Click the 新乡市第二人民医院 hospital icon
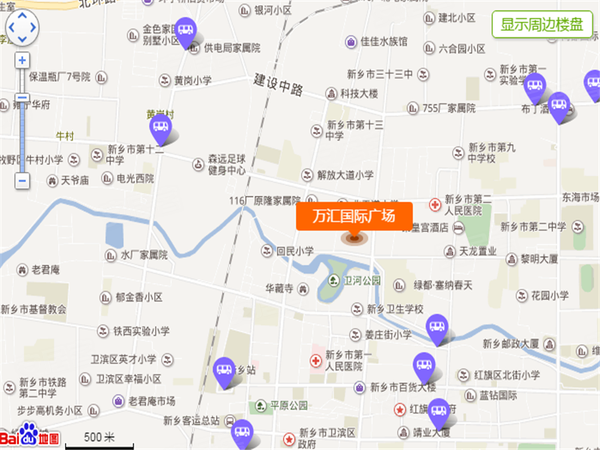The image size is (600, 450). [435, 205]
